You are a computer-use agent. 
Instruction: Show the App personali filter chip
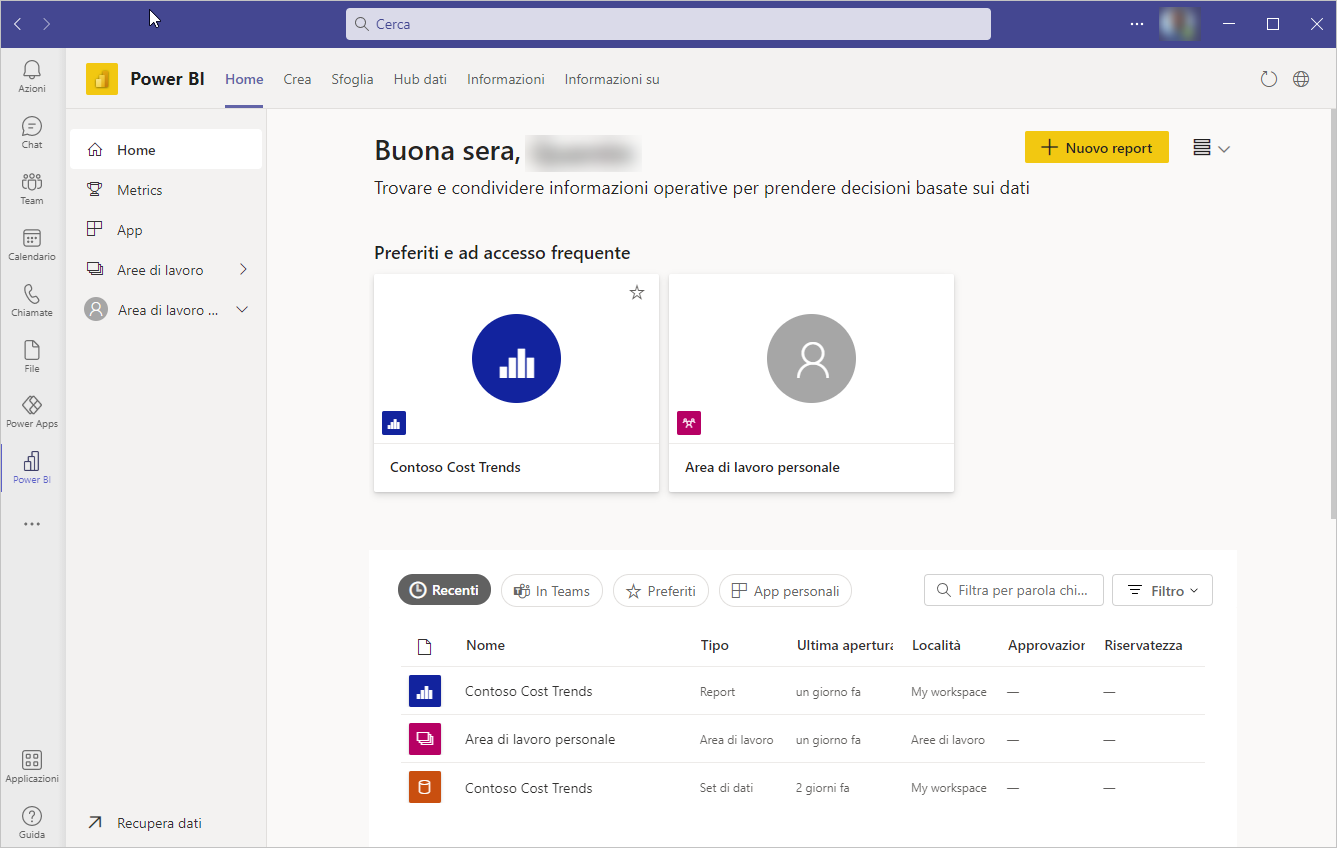tap(785, 591)
